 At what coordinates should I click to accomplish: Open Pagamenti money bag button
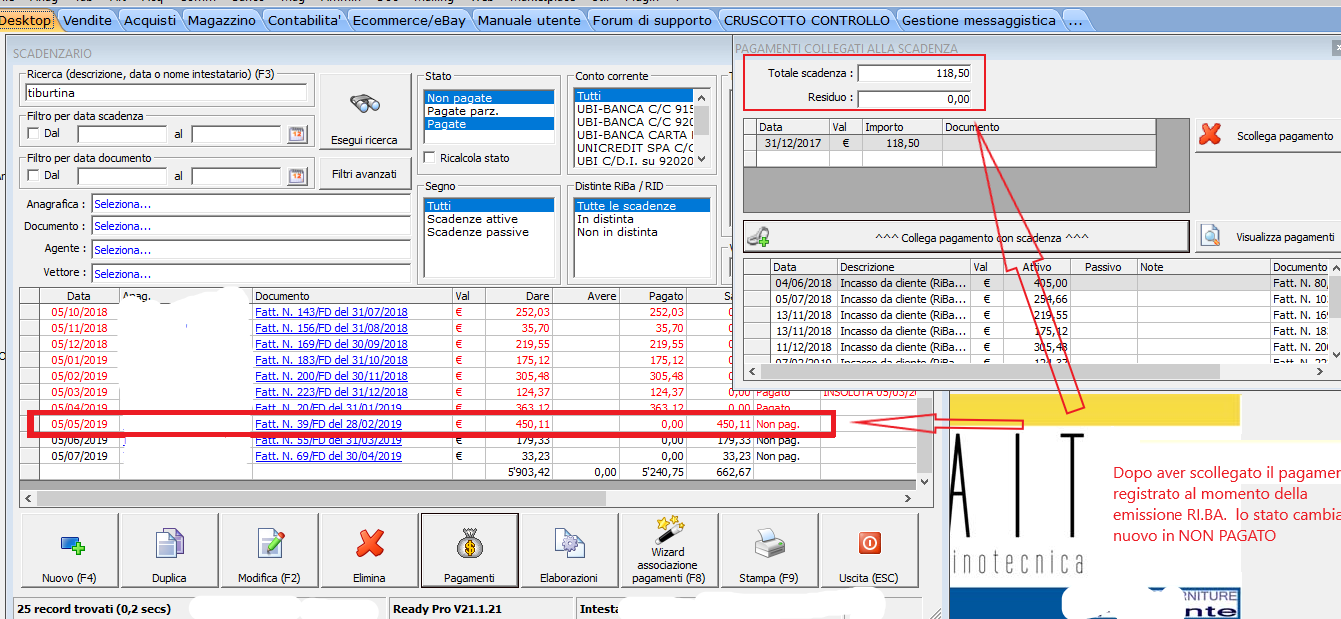coord(469,550)
